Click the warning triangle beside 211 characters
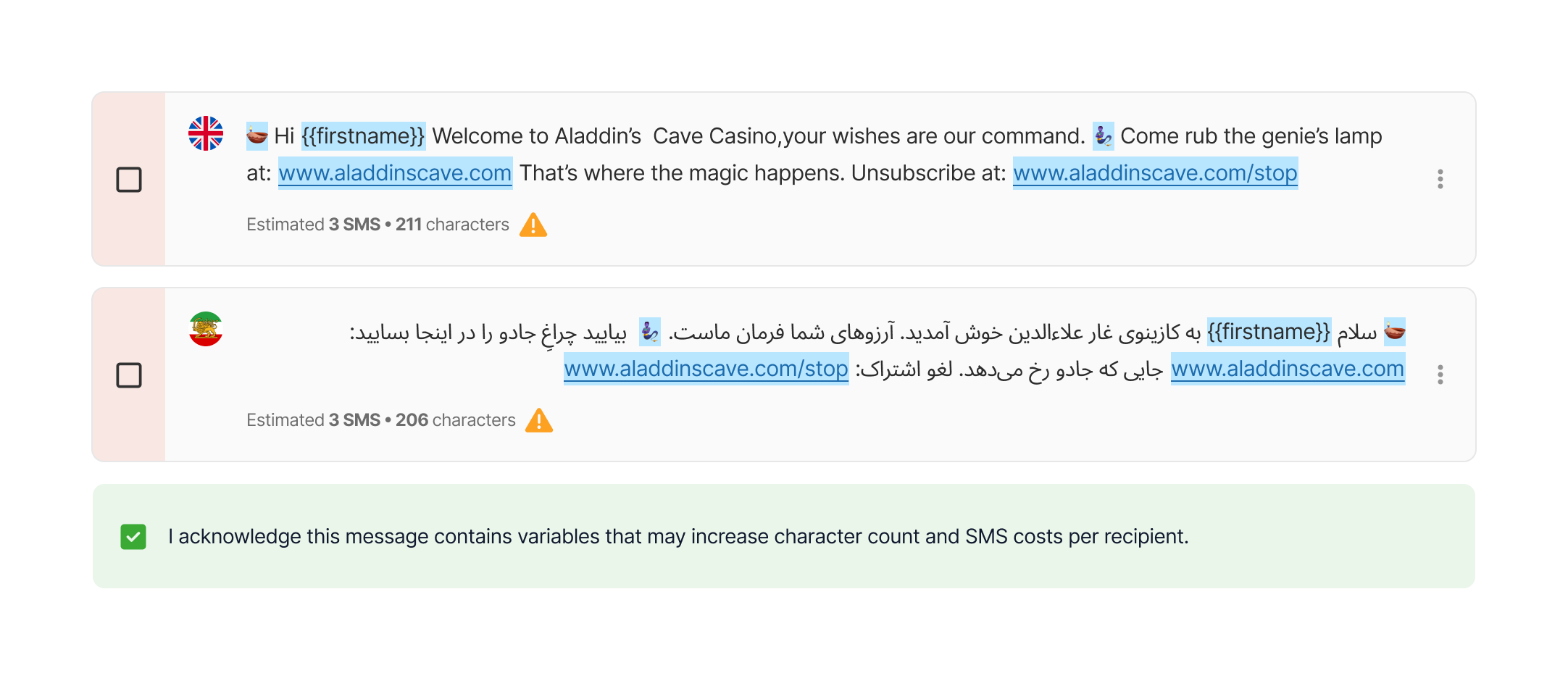 pyautogui.click(x=534, y=226)
